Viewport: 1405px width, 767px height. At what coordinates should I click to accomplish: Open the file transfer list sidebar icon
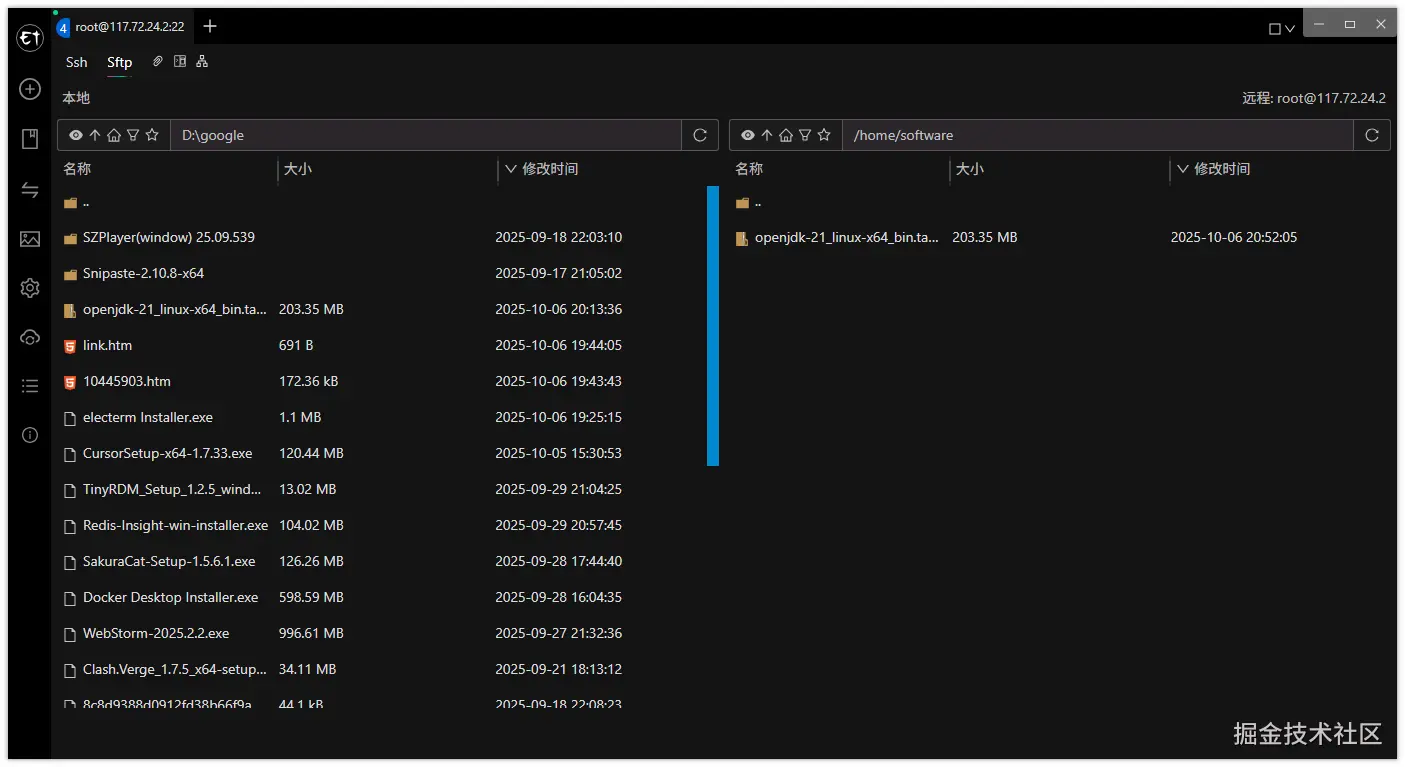pos(30,190)
